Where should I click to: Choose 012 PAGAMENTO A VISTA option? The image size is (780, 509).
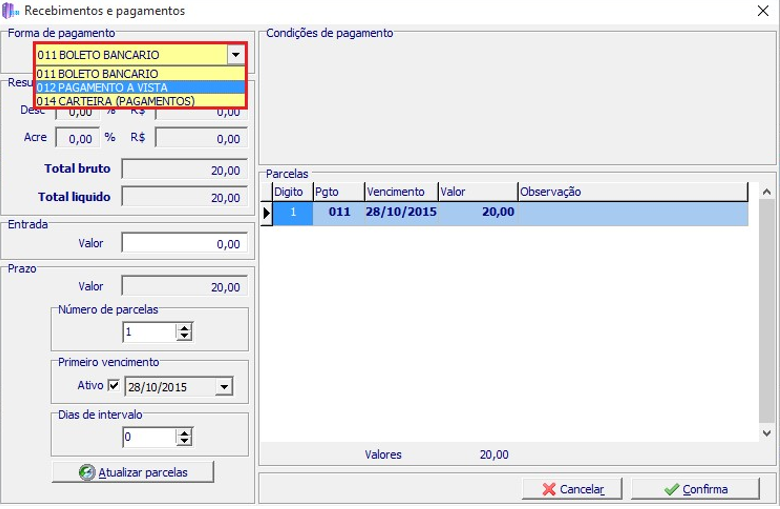click(141, 88)
